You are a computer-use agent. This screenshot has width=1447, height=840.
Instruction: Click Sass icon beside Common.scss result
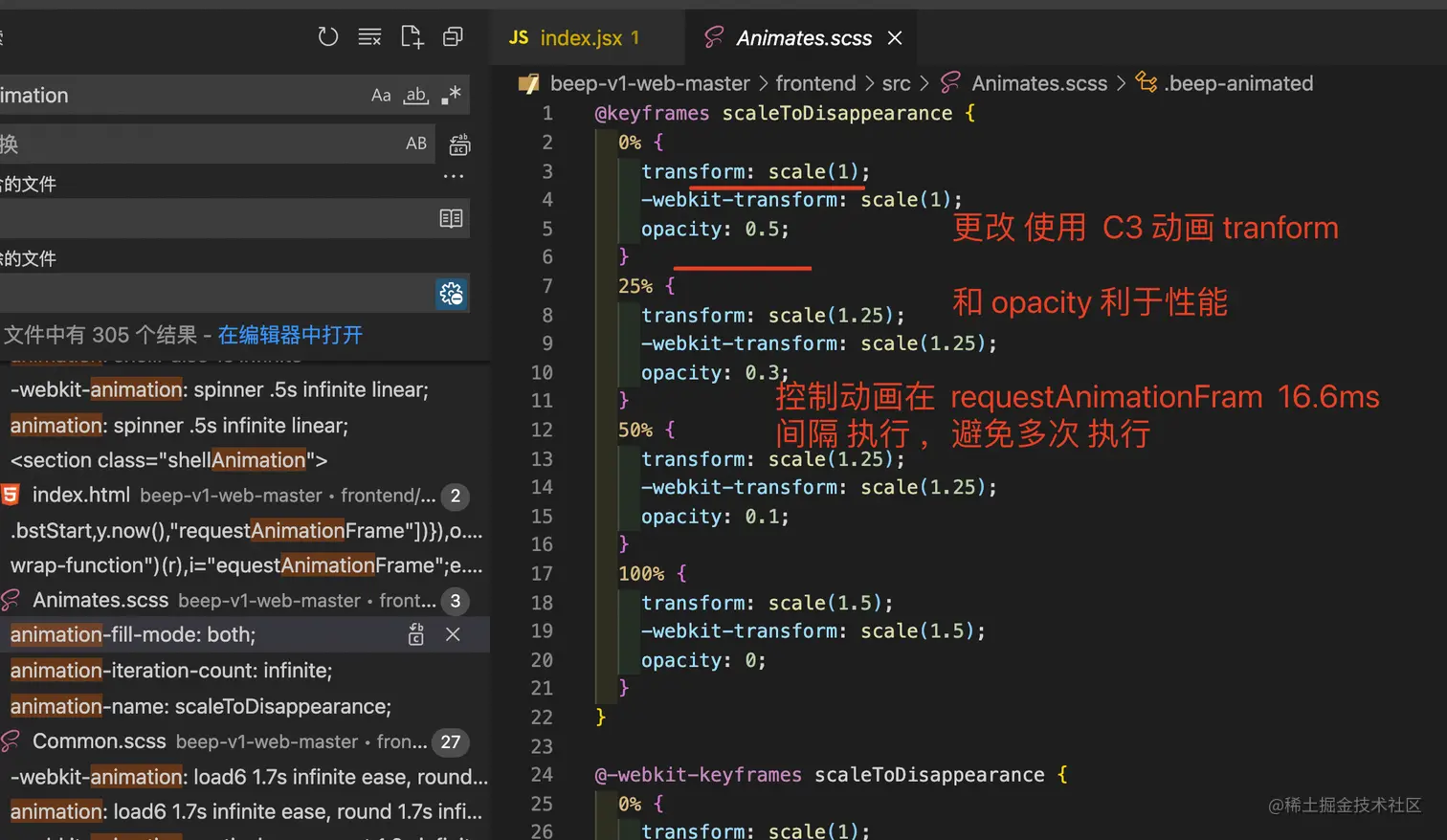11,741
